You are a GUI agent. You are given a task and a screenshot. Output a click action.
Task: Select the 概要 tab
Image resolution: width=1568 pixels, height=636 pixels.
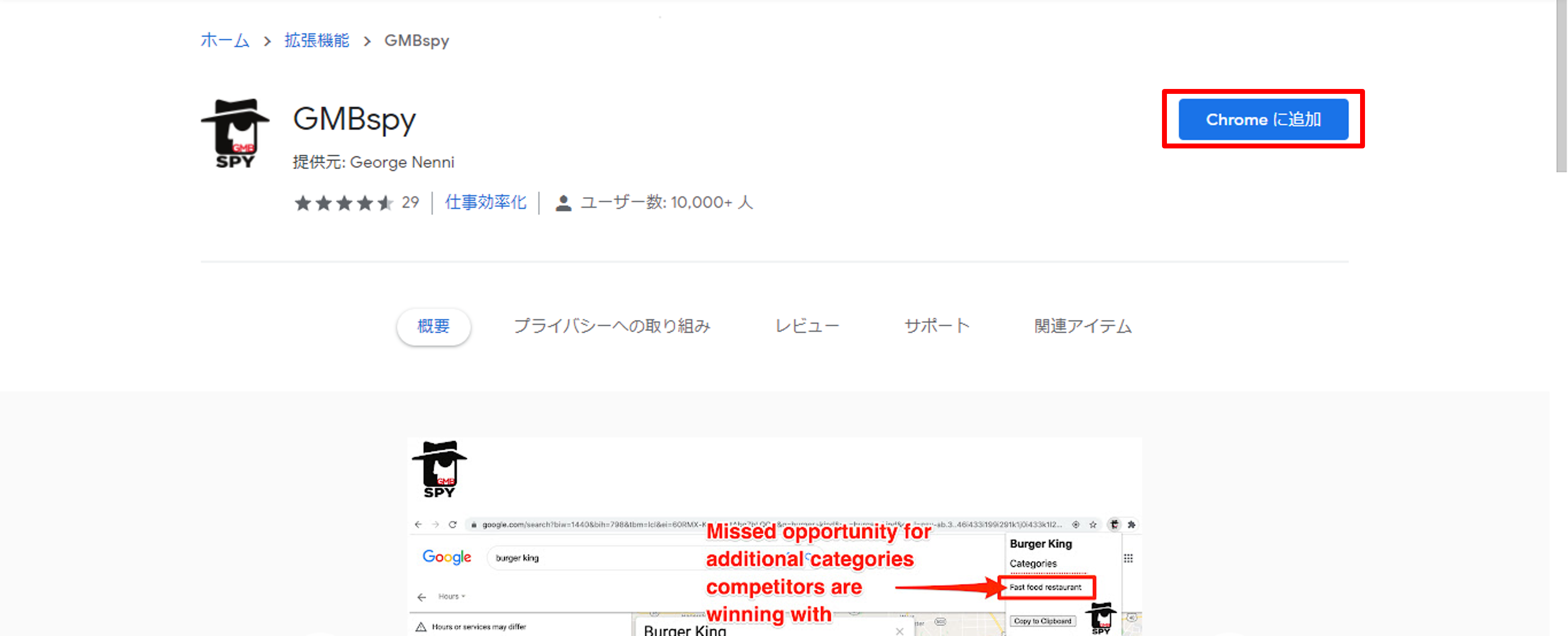[x=434, y=326]
